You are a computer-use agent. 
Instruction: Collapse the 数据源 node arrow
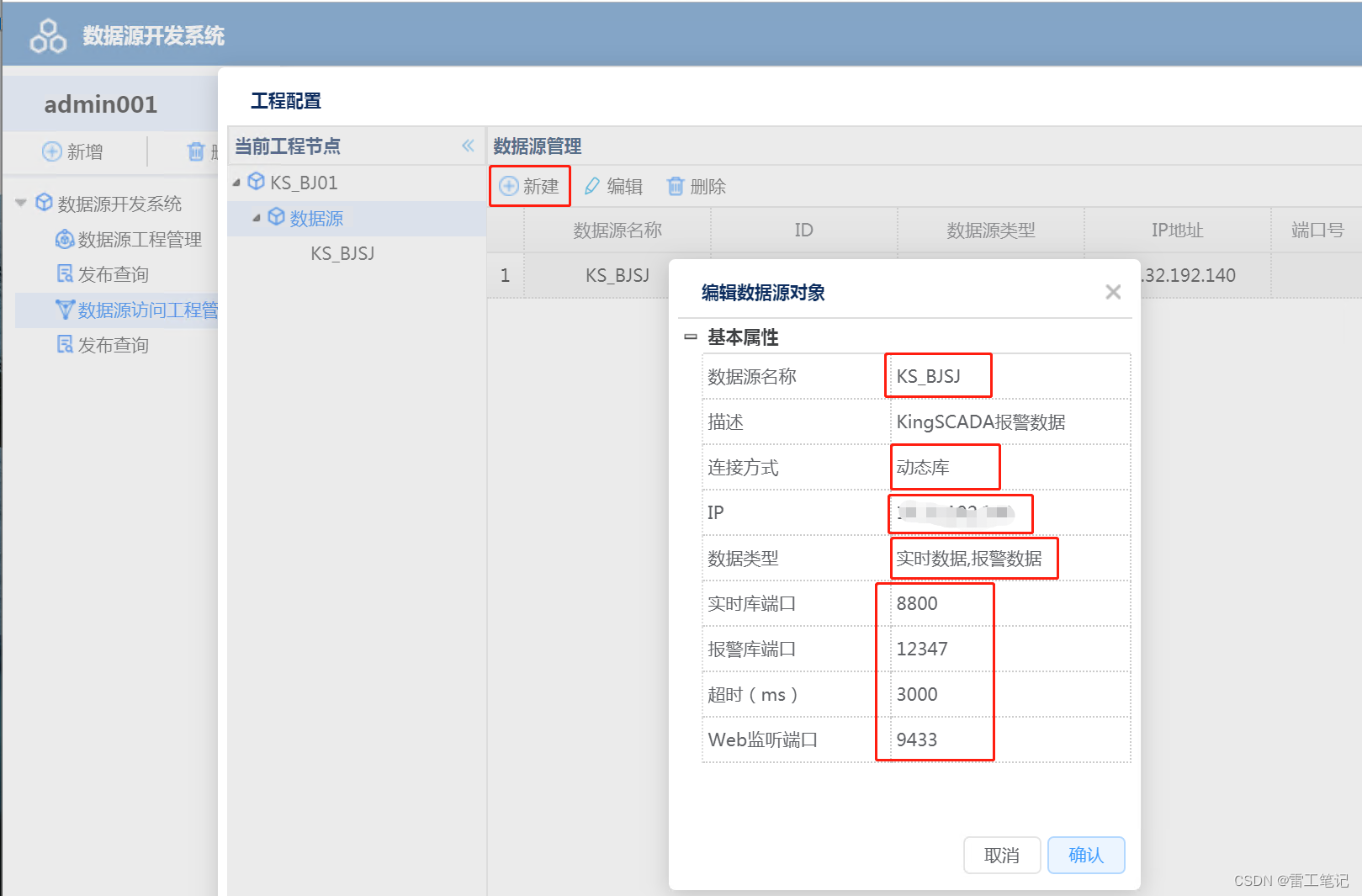tap(257, 218)
